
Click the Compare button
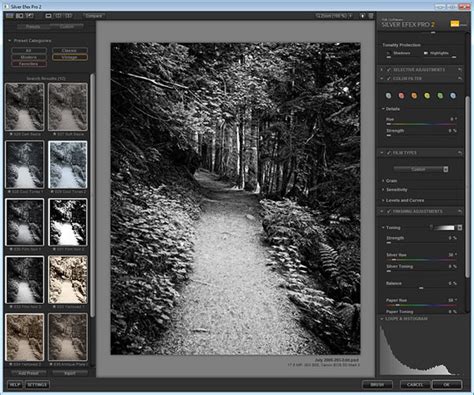pyautogui.click(x=94, y=16)
